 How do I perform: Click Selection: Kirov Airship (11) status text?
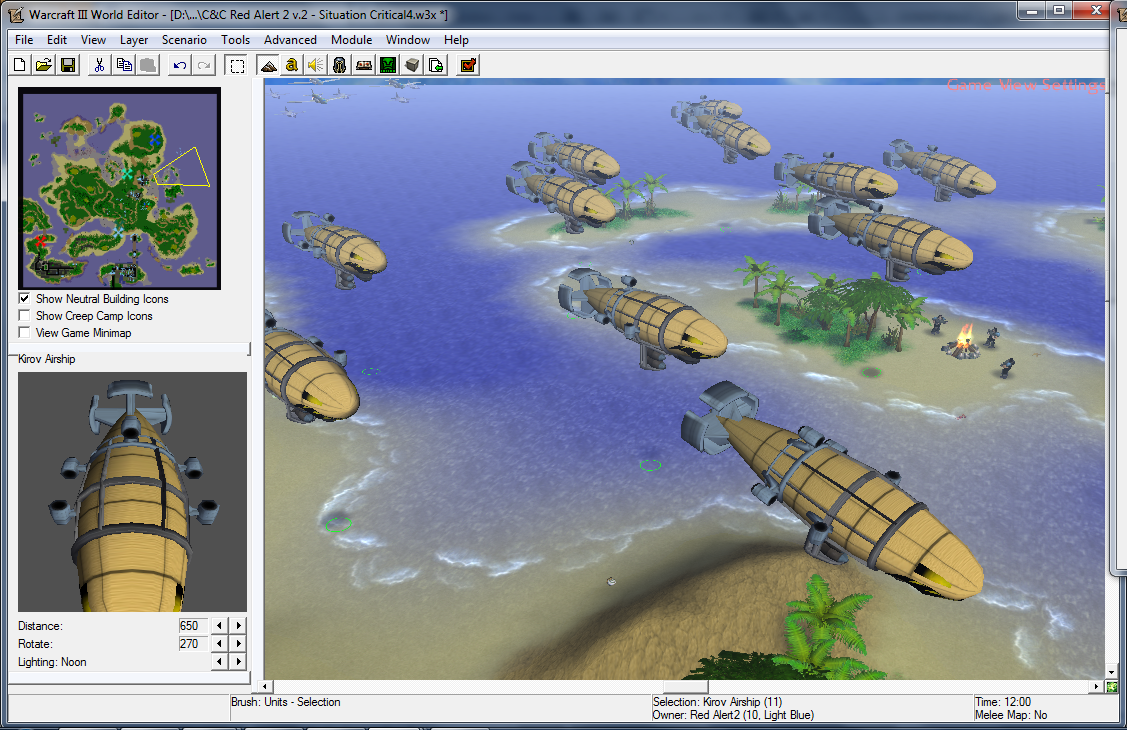(x=717, y=702)
